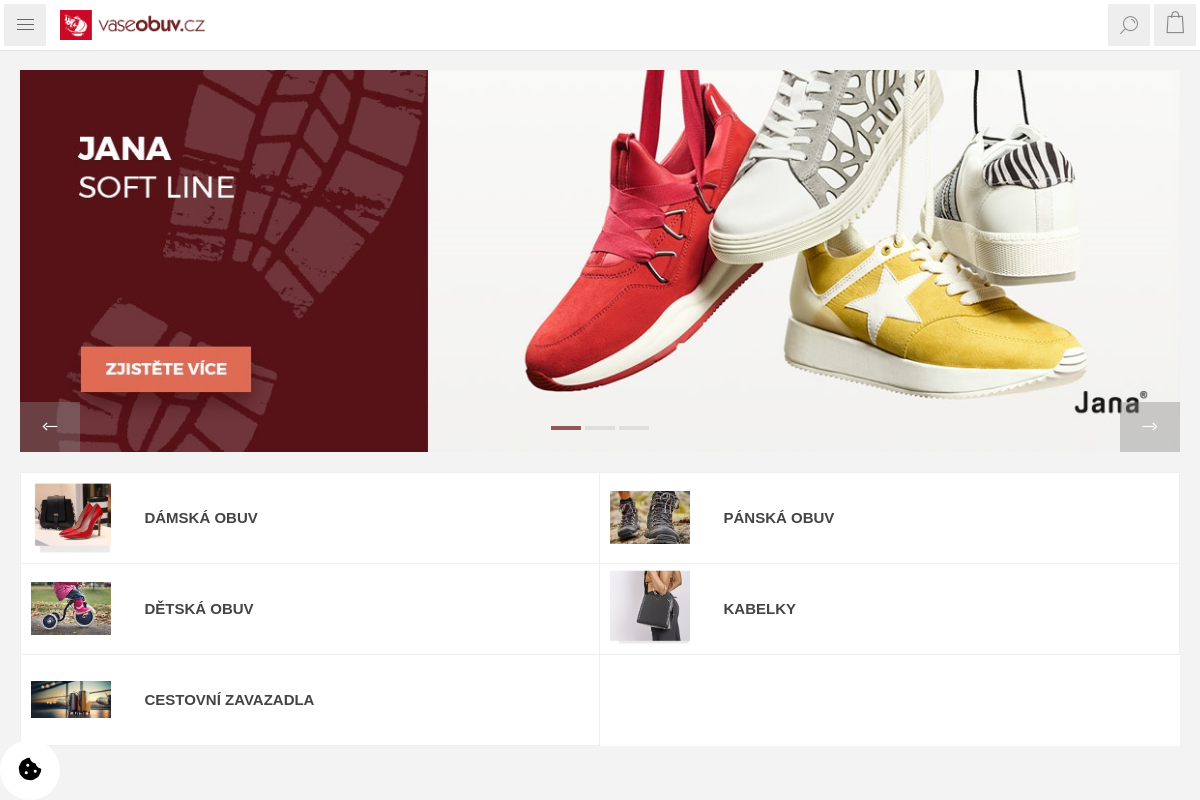Click the hiking boots thumbnail

650,518
